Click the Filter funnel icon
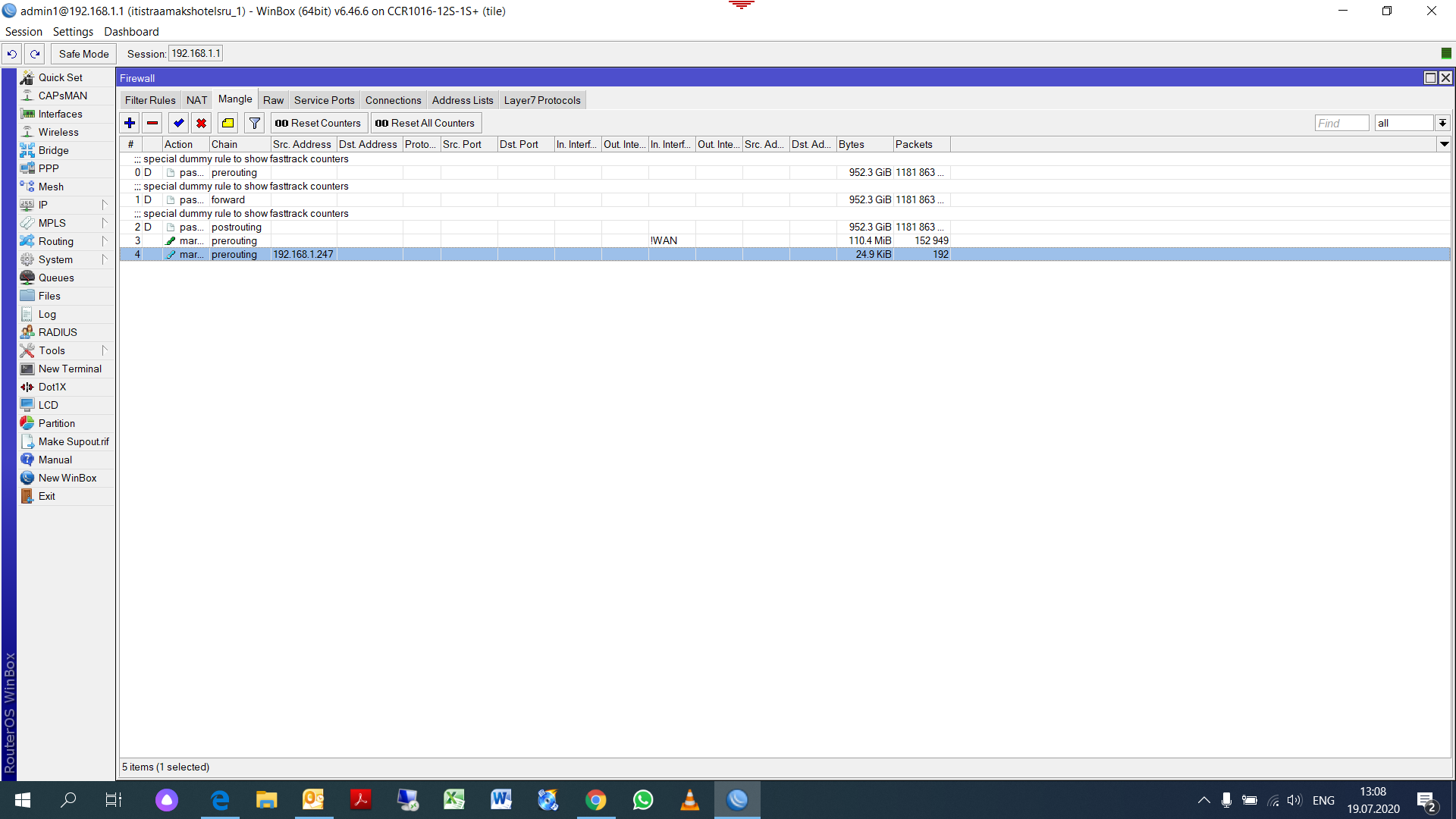 point(255,123)
